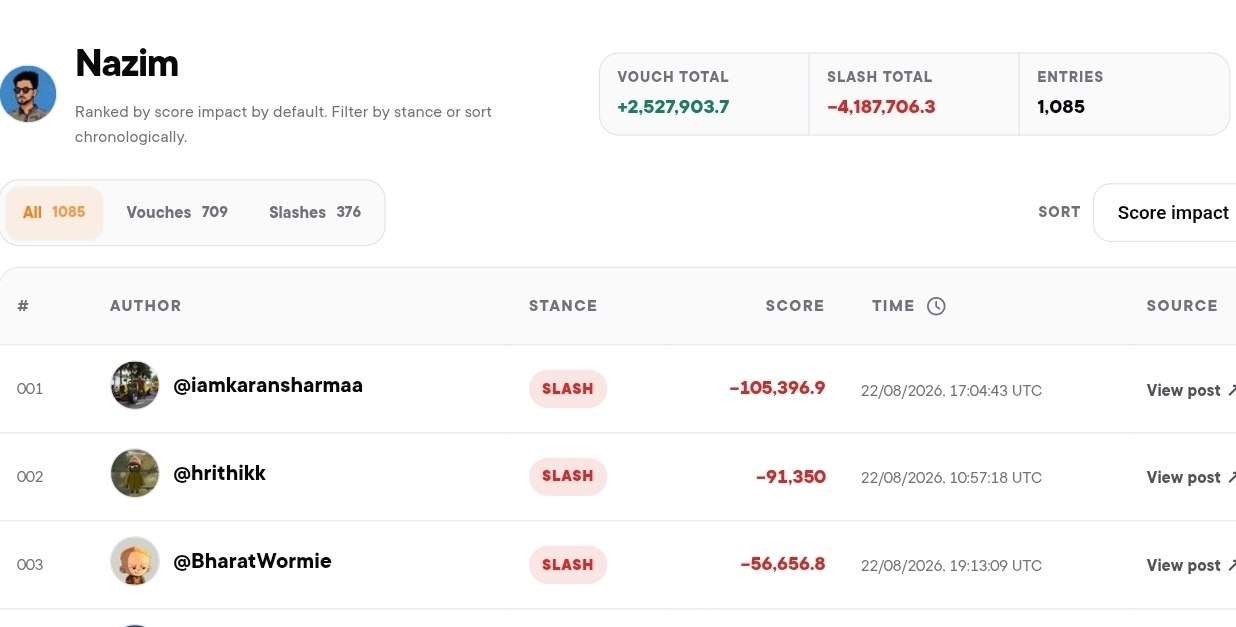Click arrow icon on @BharatWormie's View post
The width and height of the screenshot is (1236, 627).
[x=1231, y=565]
